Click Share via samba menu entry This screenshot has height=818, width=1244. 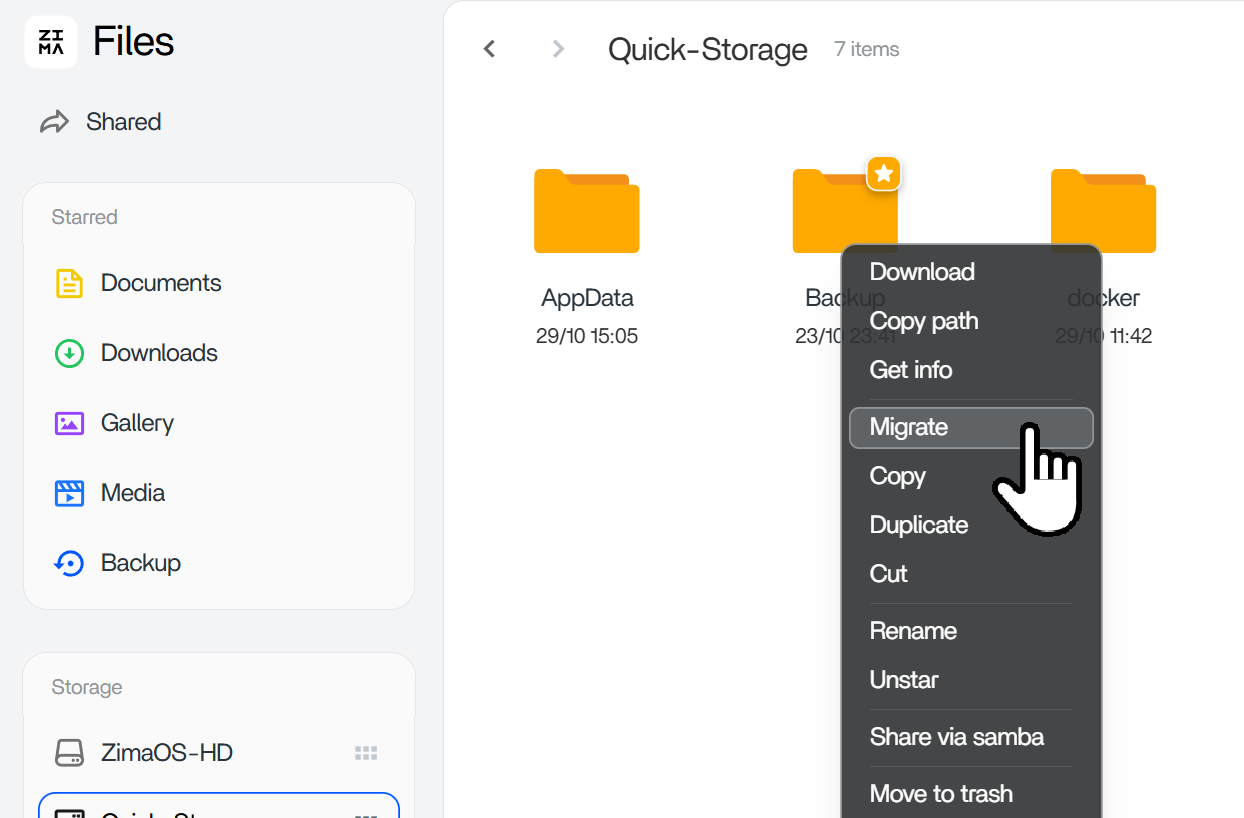[957, 737]
